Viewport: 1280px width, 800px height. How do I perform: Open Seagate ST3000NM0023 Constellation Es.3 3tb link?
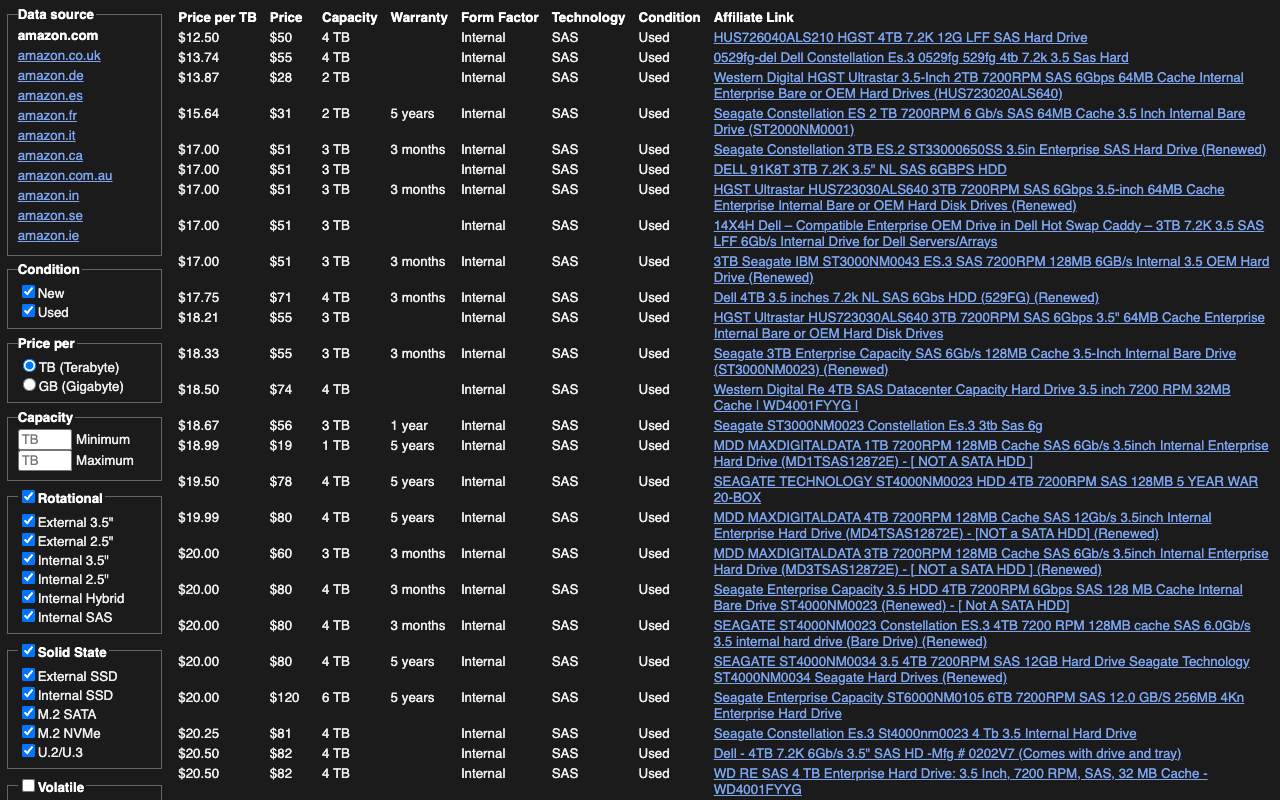(878, 425)
